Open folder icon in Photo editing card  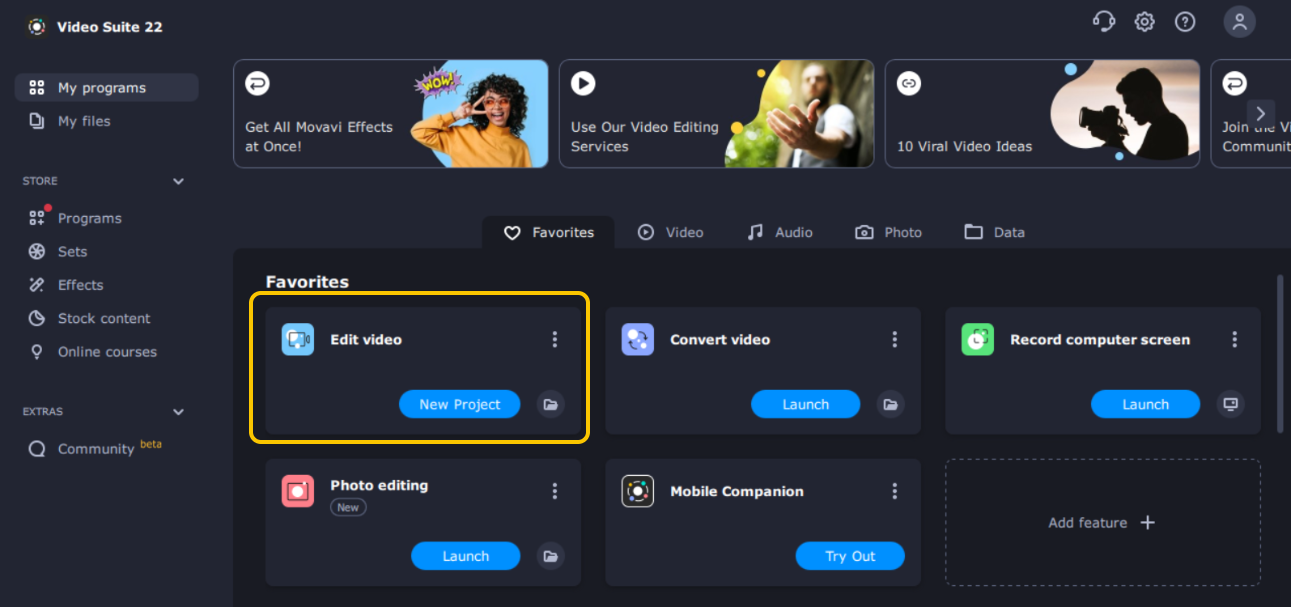[549, 556]
